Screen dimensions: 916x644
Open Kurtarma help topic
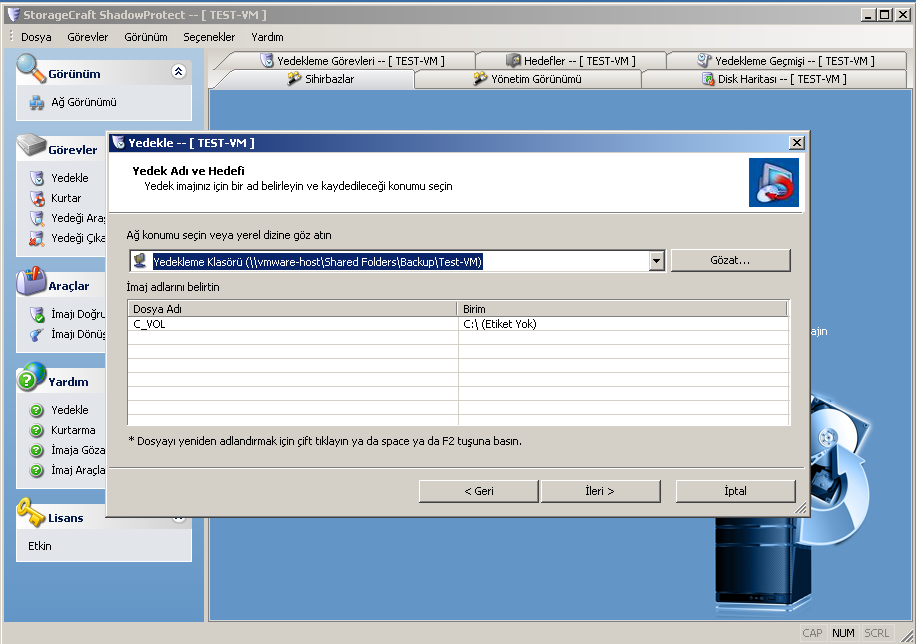[x=73, y=430]
